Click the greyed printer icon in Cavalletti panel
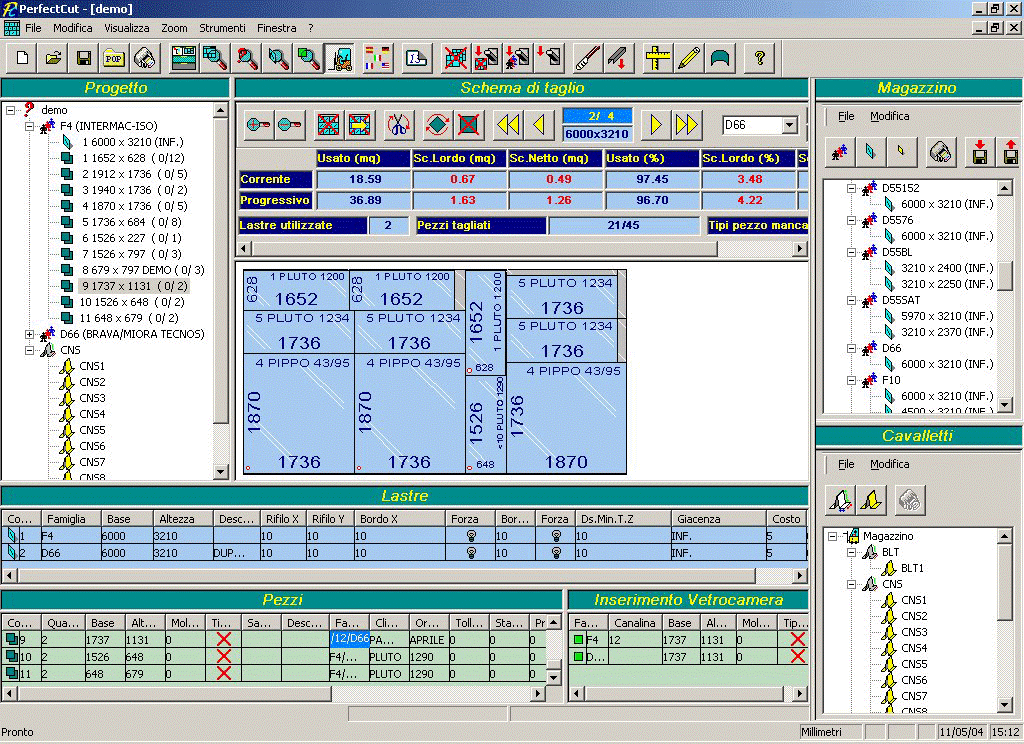1024x744 pixels. [x=909, y=500]
